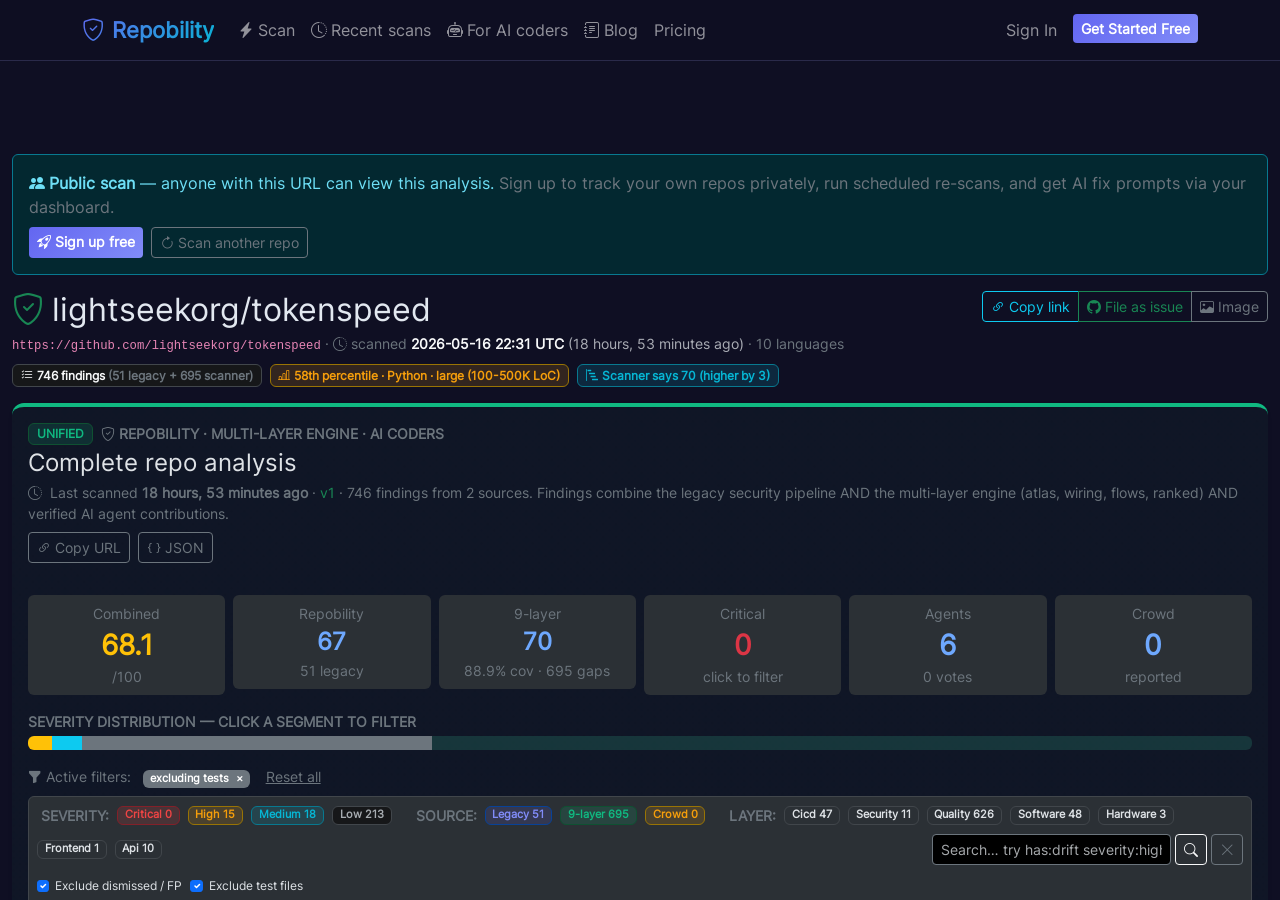Open the Scan nav item

(267, 30)
